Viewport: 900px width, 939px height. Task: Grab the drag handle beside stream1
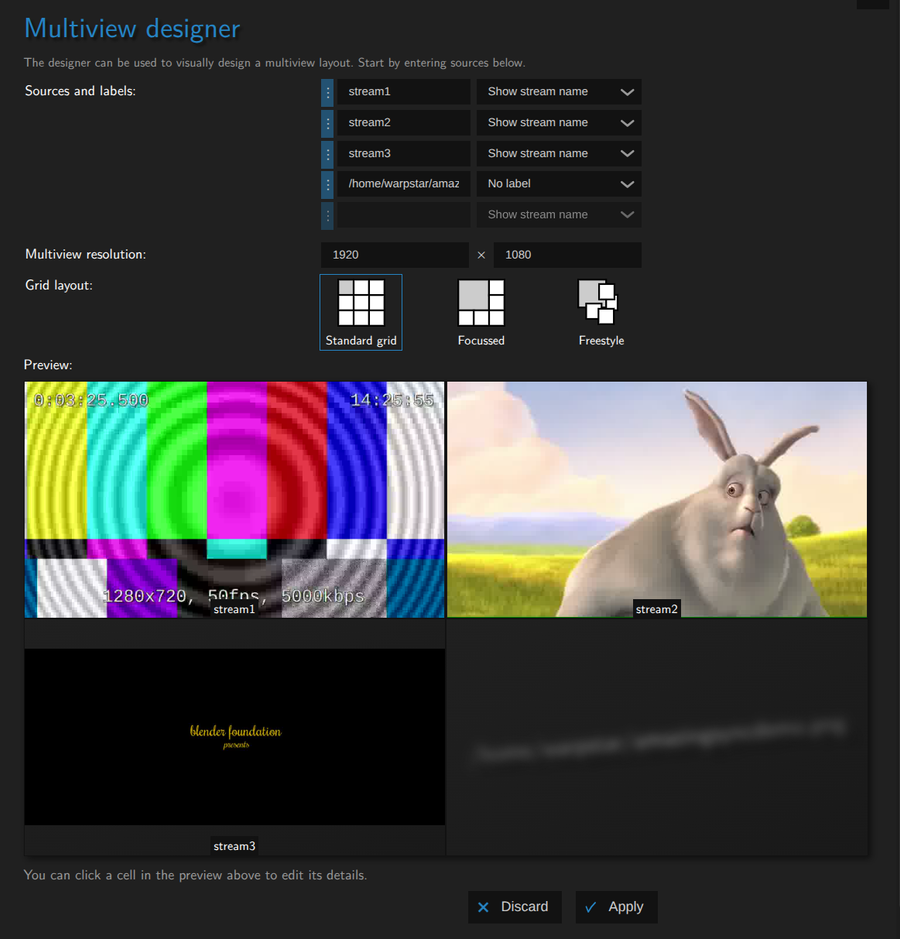pyautogui.click(x=327, y=92)
